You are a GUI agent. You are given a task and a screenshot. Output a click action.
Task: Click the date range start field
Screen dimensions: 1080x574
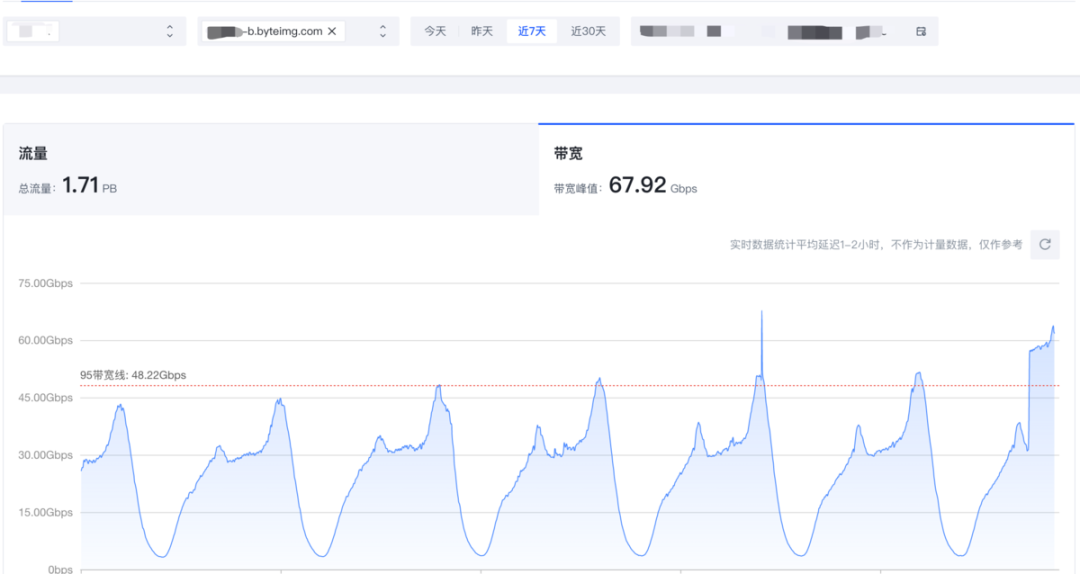coord(687,32)
